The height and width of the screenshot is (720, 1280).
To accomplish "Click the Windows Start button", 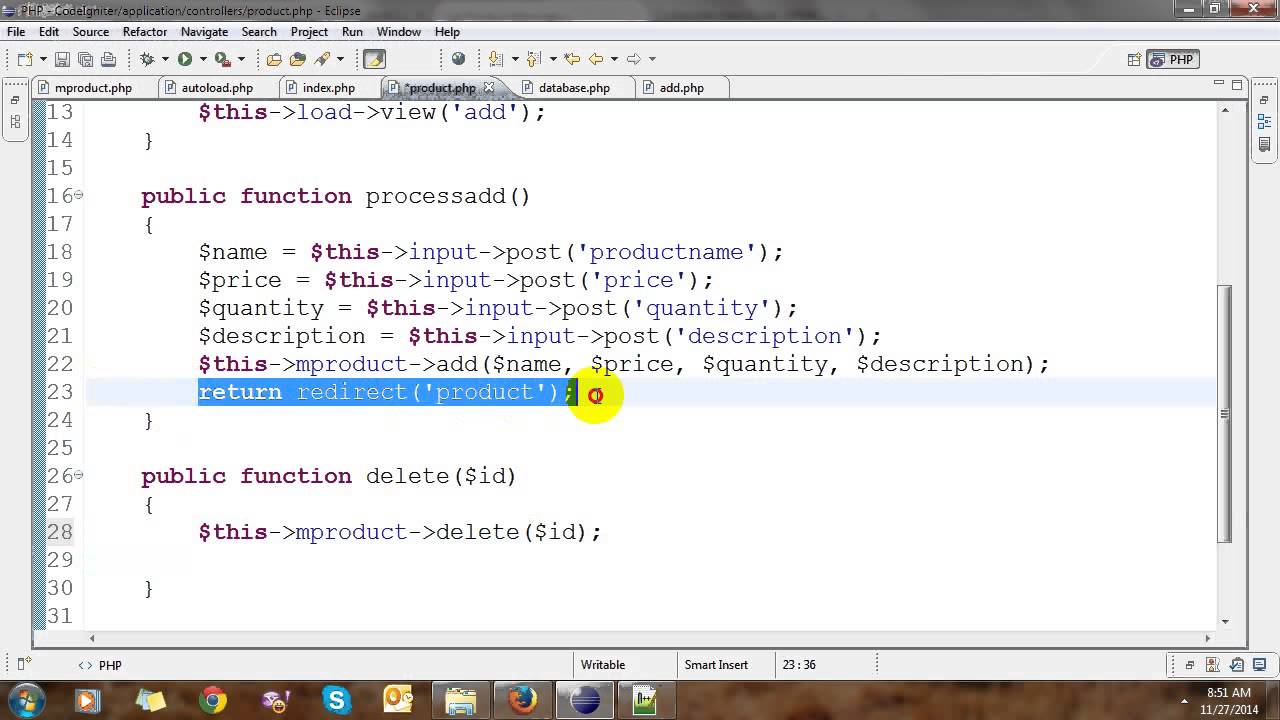I will (x=26, y=699).
